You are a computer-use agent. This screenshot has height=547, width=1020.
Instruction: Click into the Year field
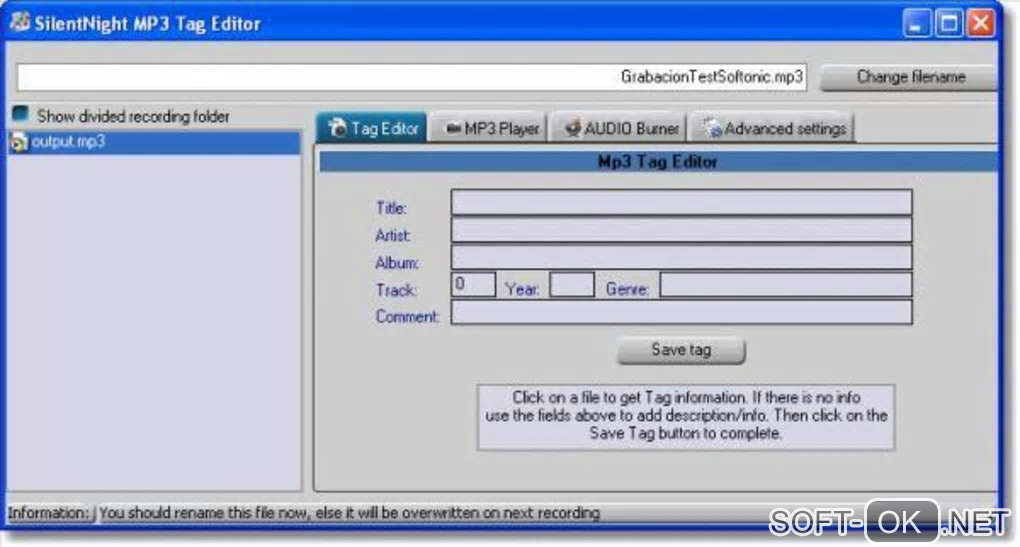(x=572, y=285)
